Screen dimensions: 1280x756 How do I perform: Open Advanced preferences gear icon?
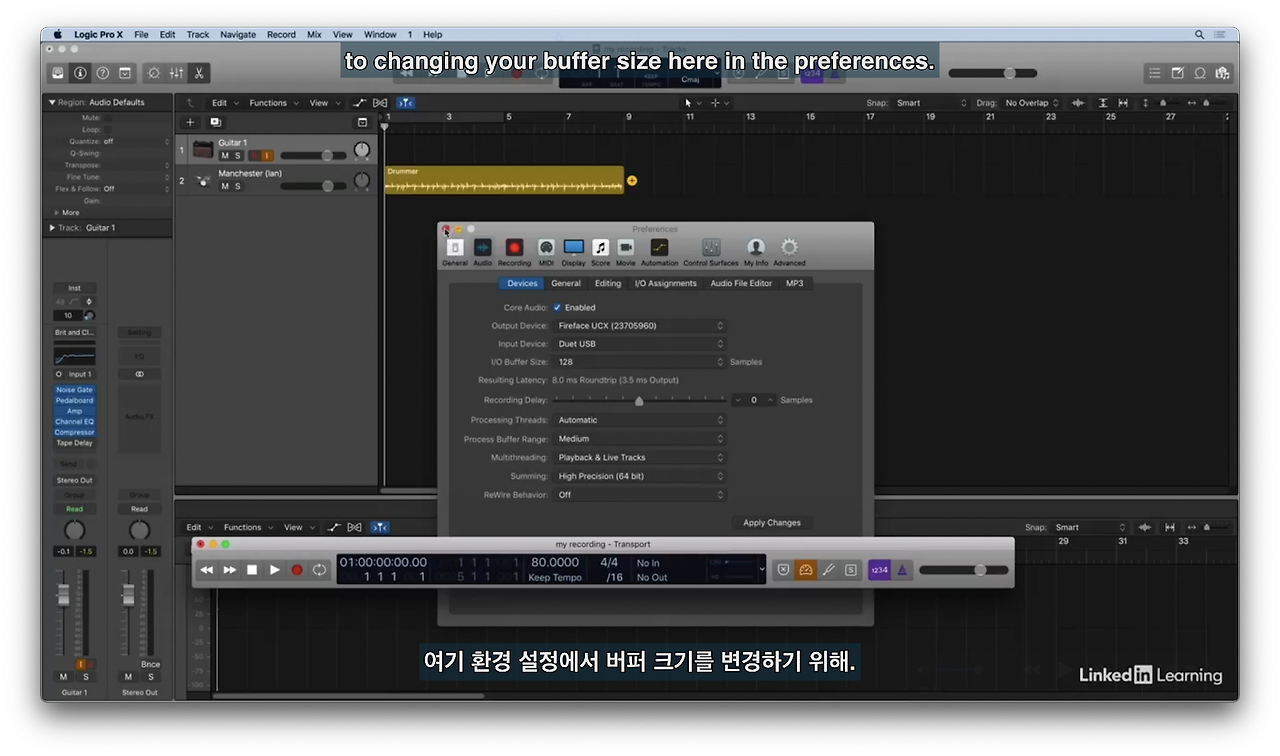click(x=789, y=252)
